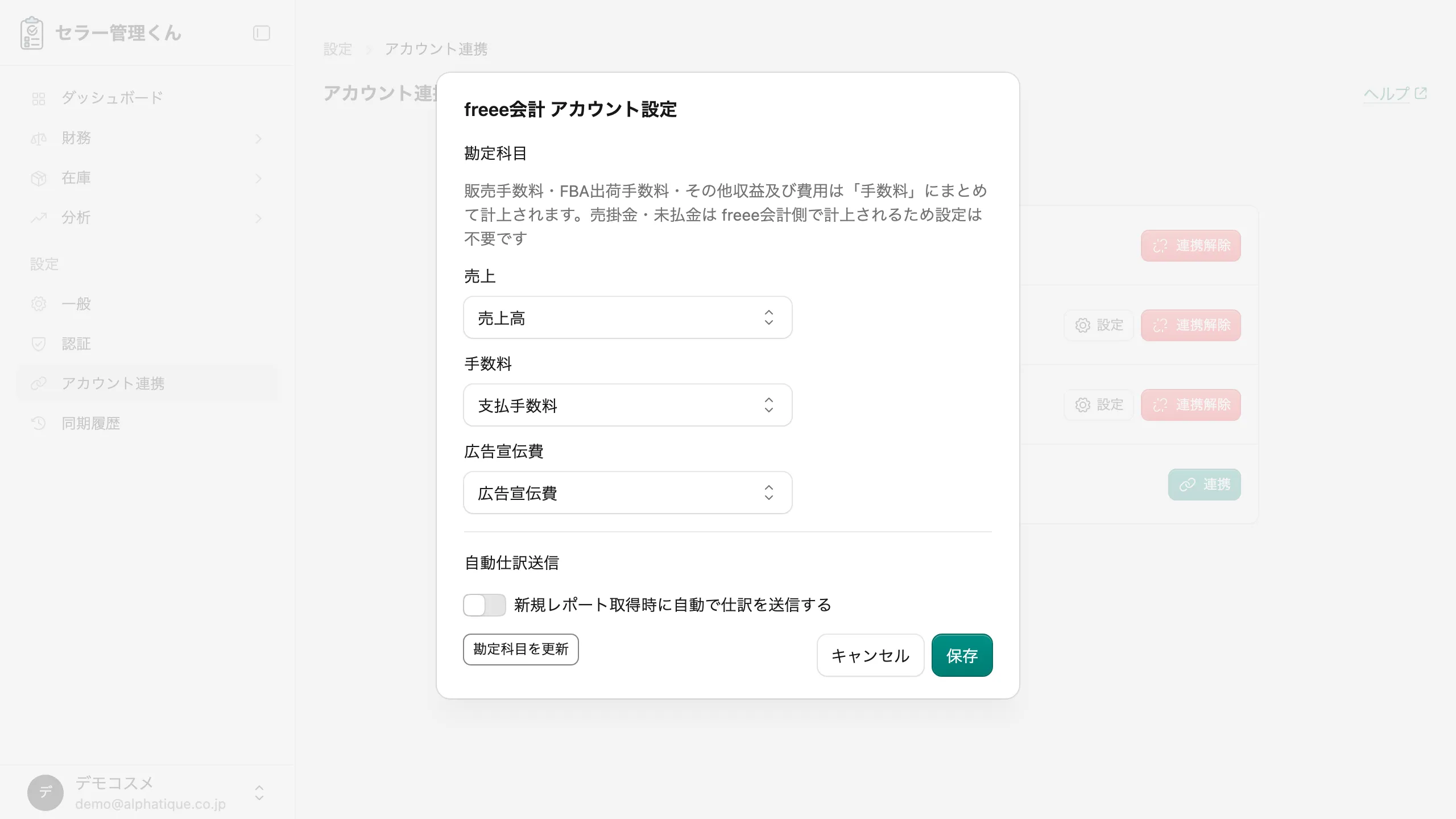
Task: Click the 同期履歴 history clock icon
Action: point(39,423)
